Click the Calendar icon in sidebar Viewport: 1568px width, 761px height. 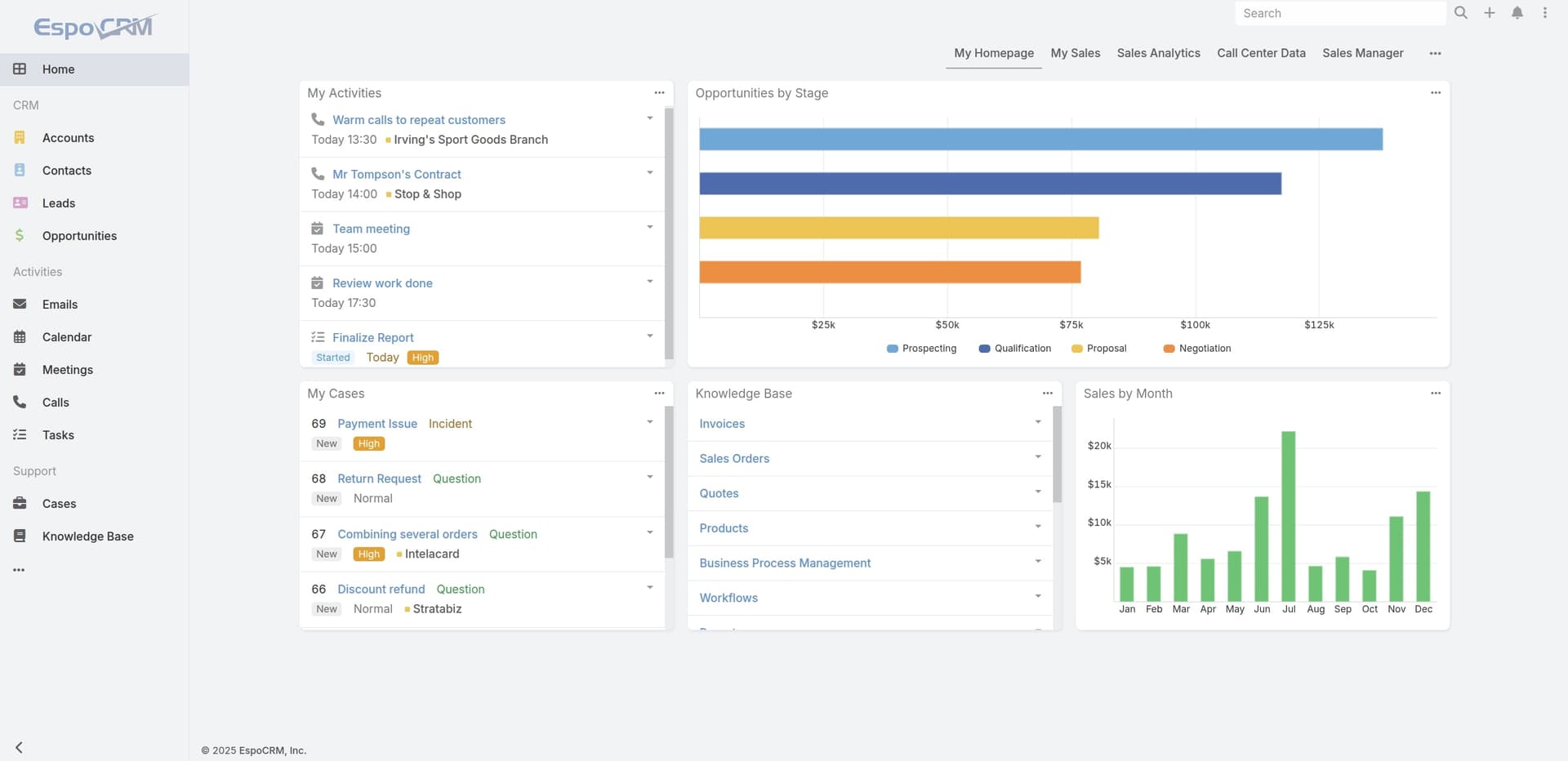20,337
